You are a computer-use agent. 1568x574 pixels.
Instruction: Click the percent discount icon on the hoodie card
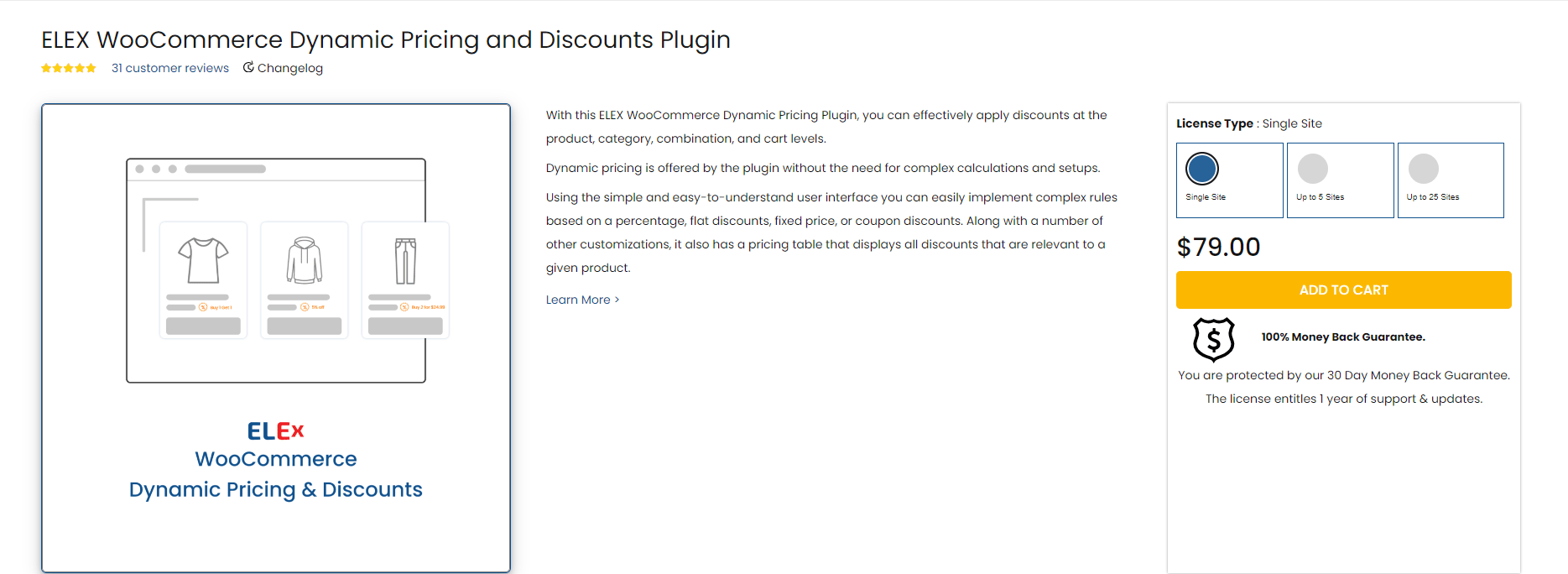pyautogui.click(x=303, y=307)
